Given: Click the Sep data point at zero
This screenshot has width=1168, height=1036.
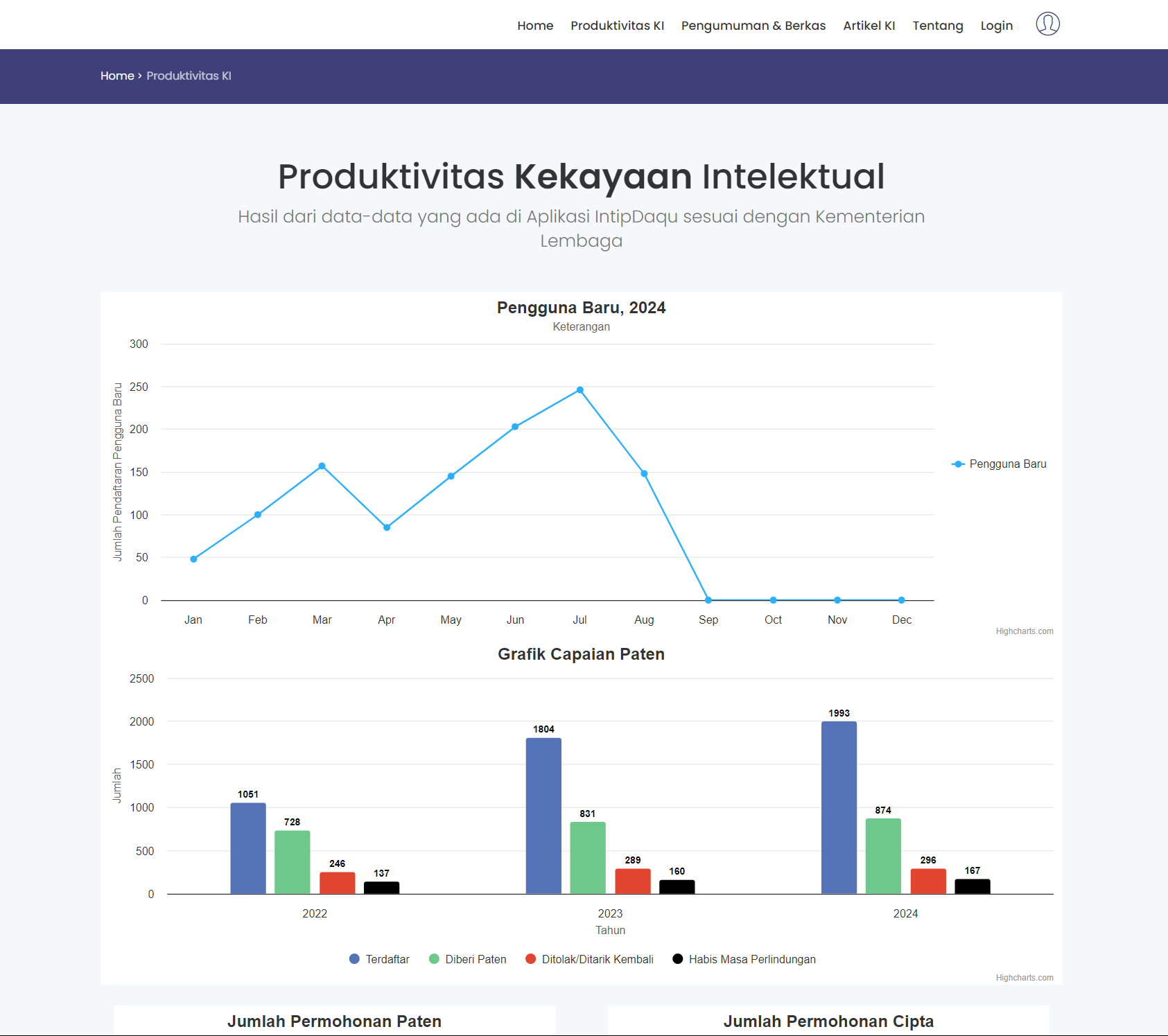Looking at the screenshot, I should (708, 600).
